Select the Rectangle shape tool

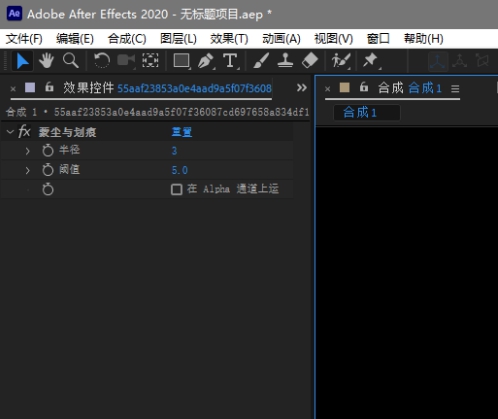(x=182, y=61)
